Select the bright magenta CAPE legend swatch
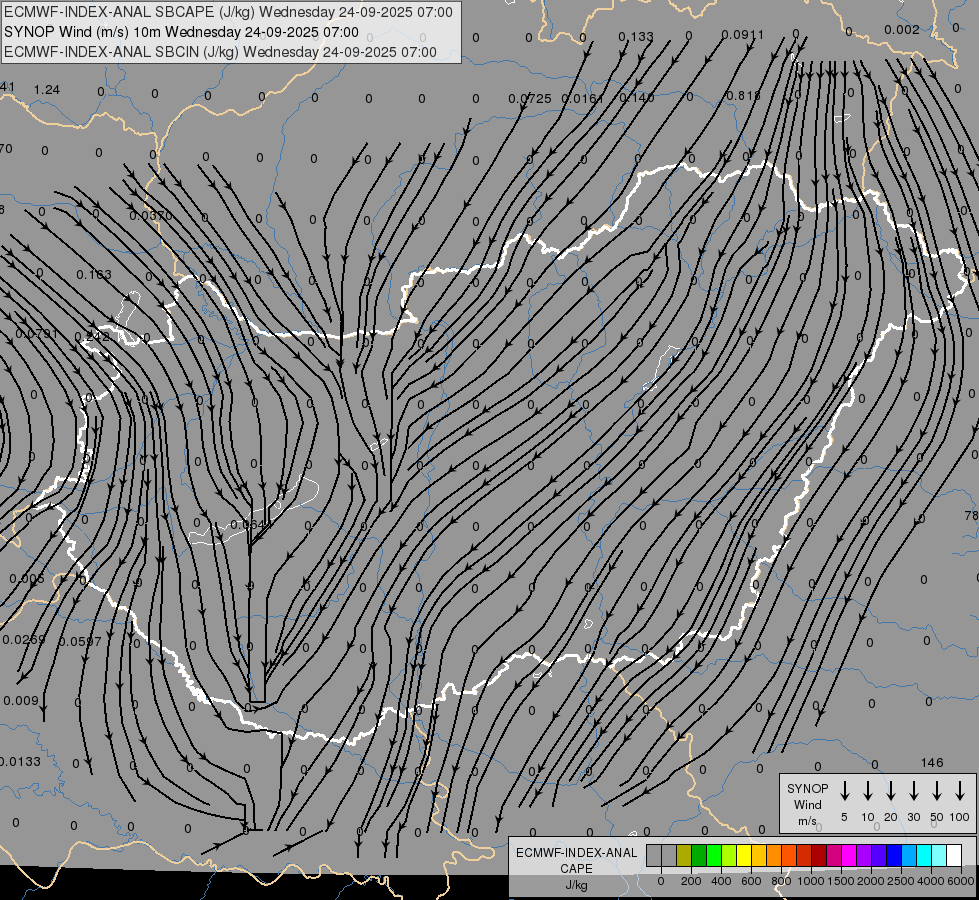The width and height of the screenshot is (979, 900). pos(849,855)
